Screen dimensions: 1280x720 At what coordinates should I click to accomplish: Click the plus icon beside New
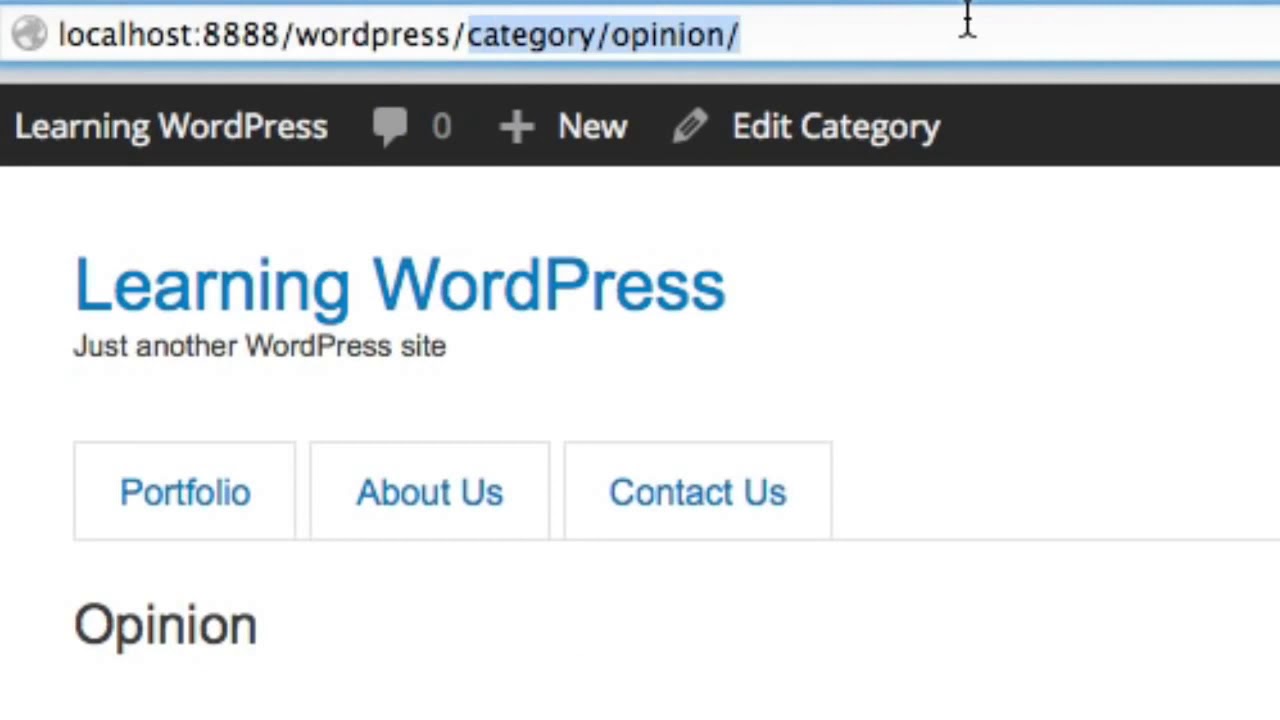516,127
